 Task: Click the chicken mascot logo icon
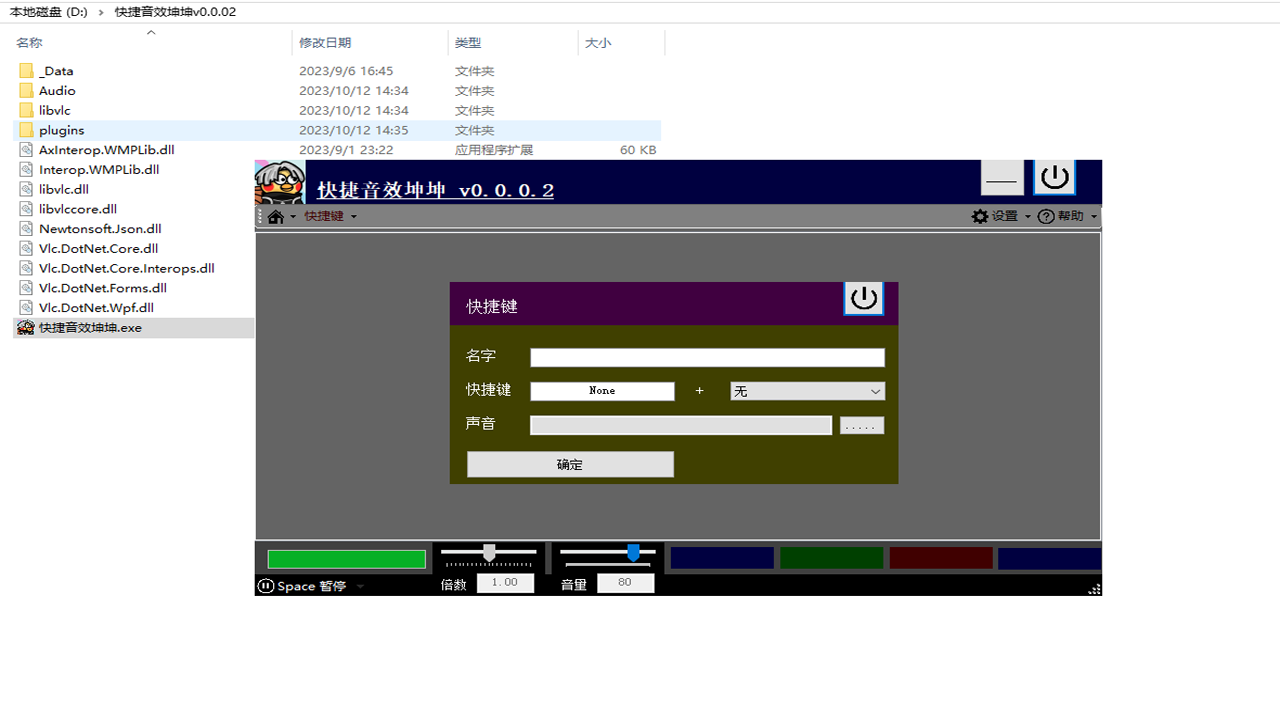[x=280, y=181]
